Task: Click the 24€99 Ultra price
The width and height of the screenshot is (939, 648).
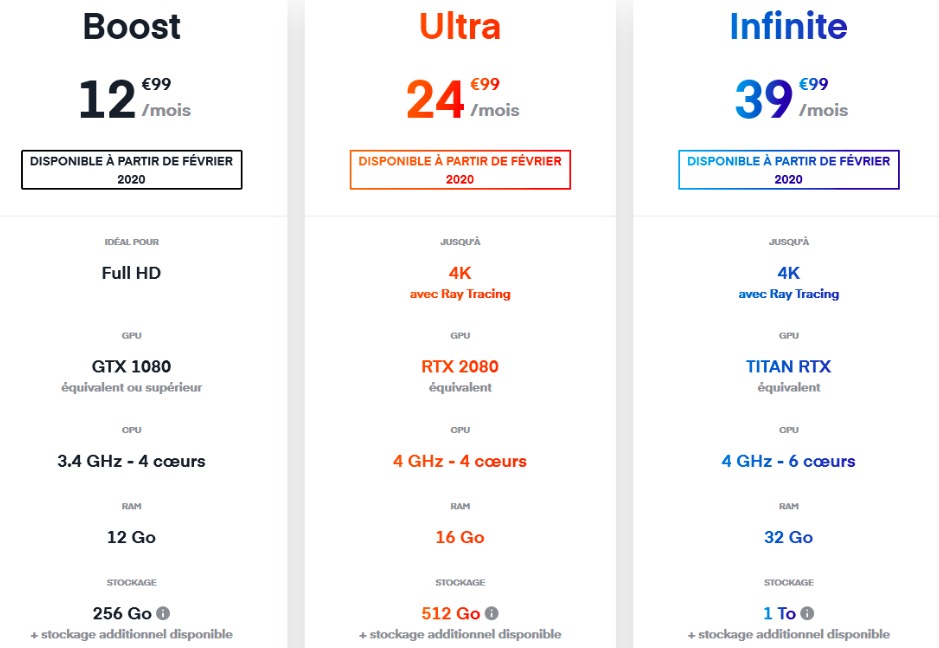Action: tap(462, 98)
